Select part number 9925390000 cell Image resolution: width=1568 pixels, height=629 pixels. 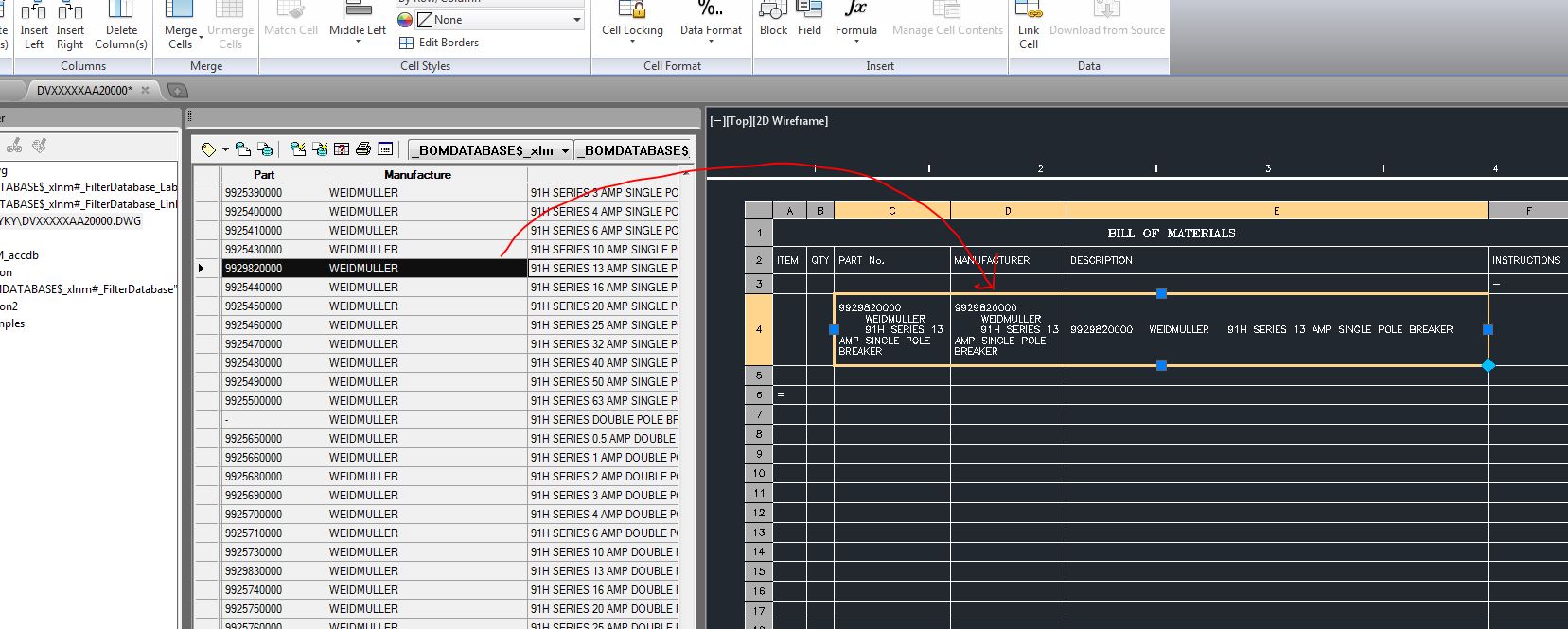point(273,193)
